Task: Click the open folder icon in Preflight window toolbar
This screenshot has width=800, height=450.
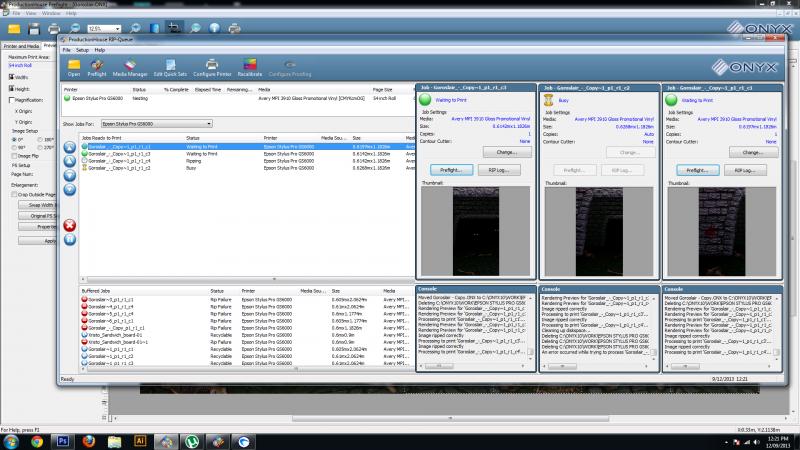Action: tap(14, 29)
